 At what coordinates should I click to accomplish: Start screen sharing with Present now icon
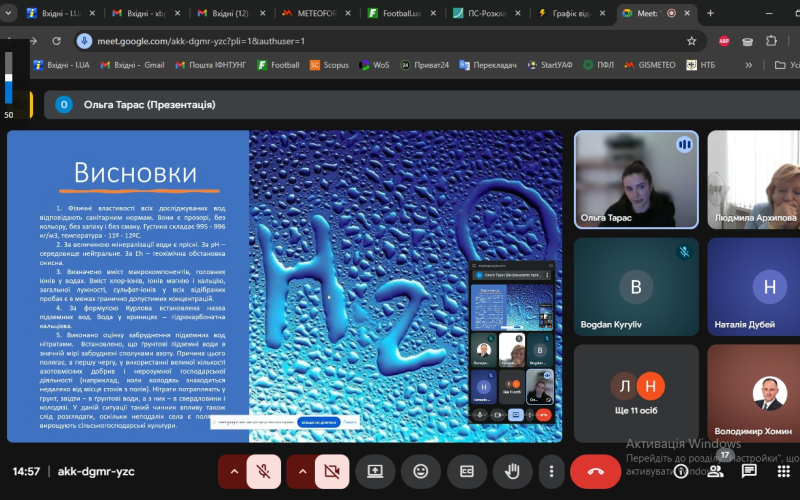[375, 471]
